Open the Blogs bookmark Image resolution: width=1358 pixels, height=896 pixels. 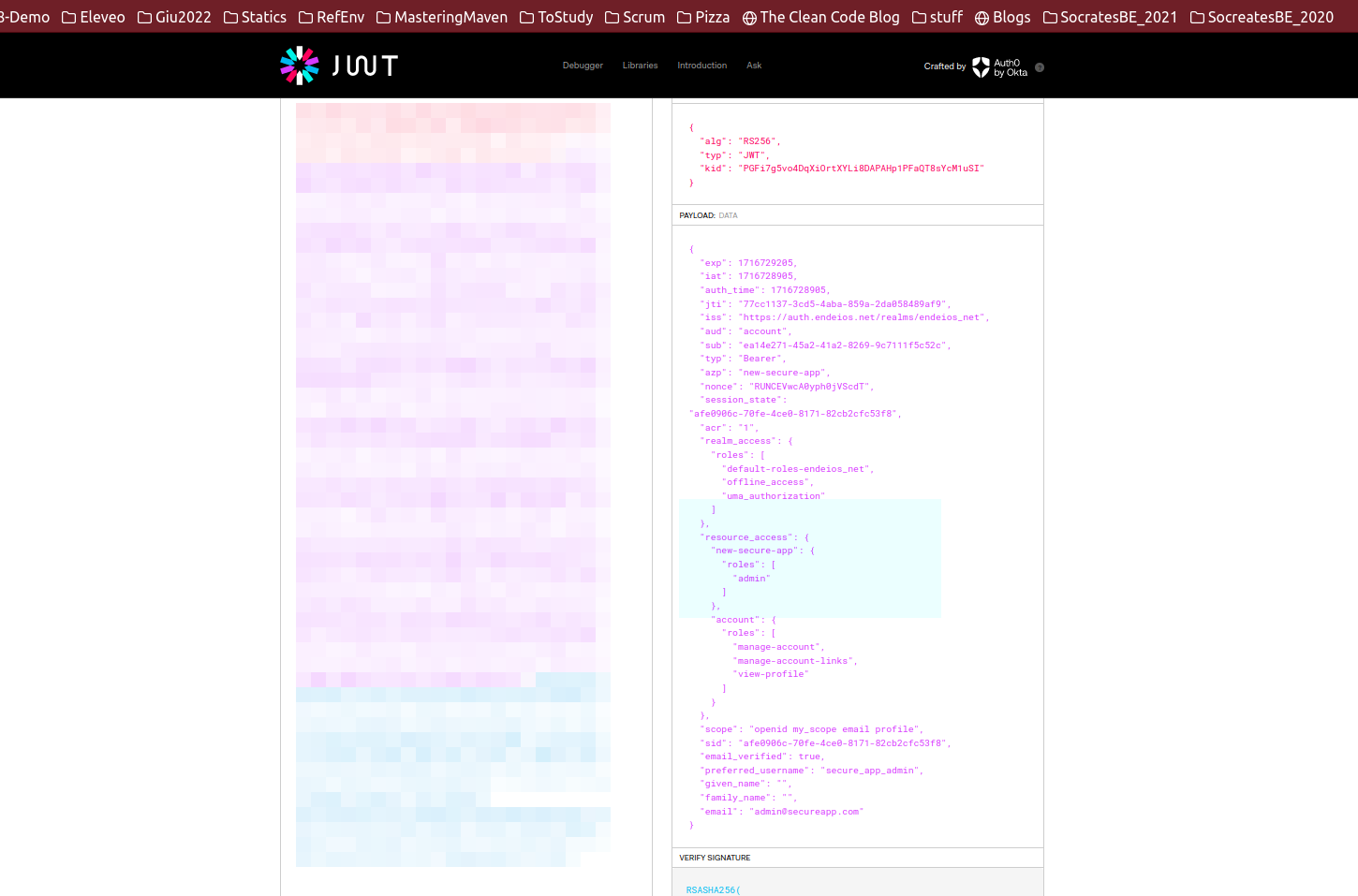pos(1003,17)
